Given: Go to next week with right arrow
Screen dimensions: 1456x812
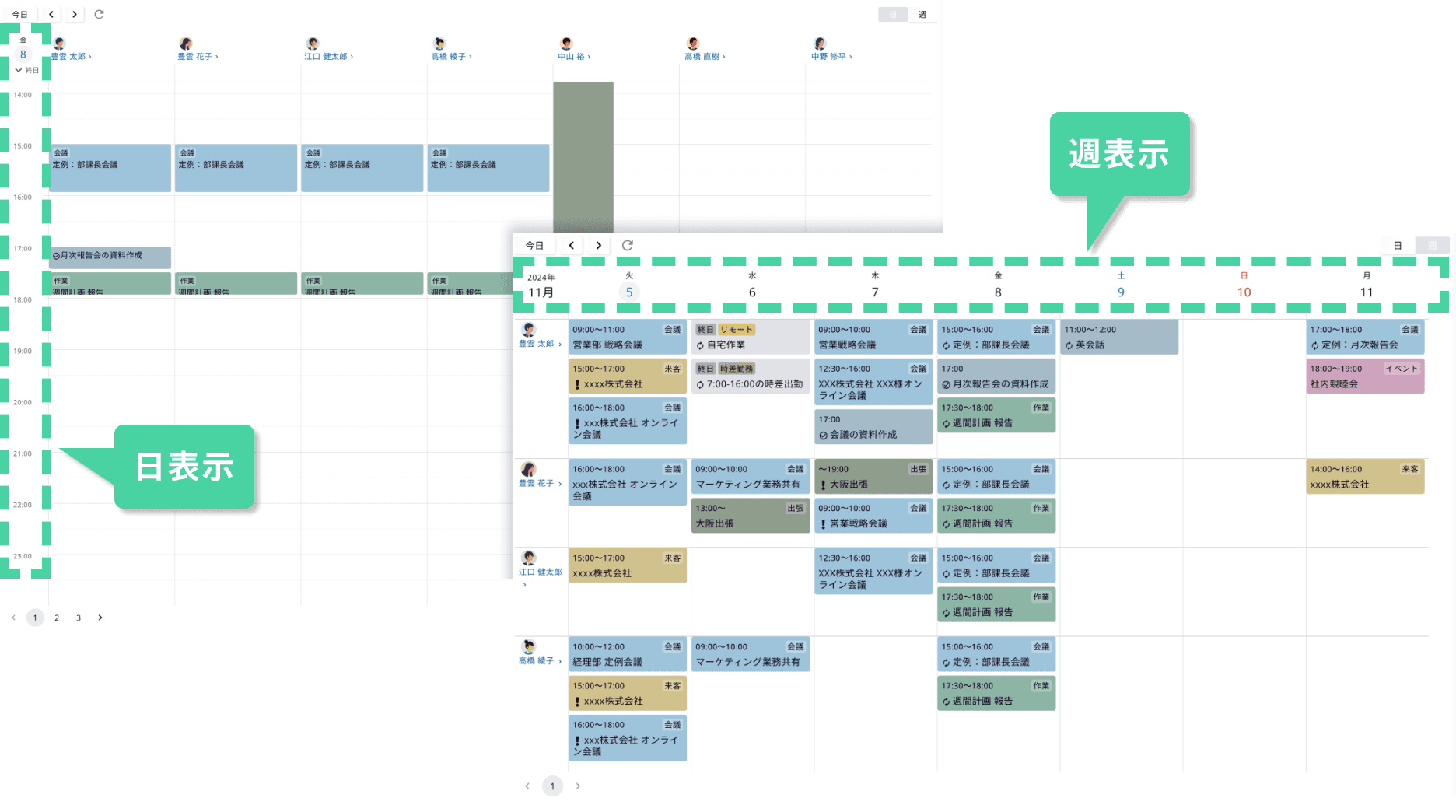Looking at the screenshot, I should [x=598, y=245].
